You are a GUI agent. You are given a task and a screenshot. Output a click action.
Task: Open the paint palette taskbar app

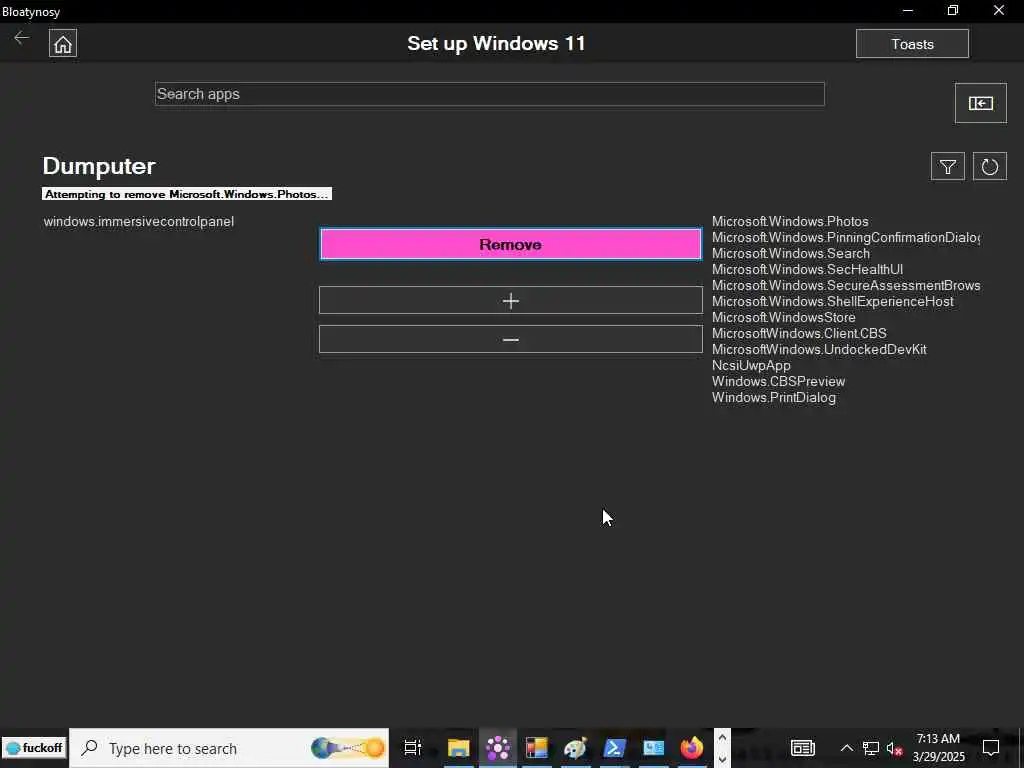click(575, 748)
